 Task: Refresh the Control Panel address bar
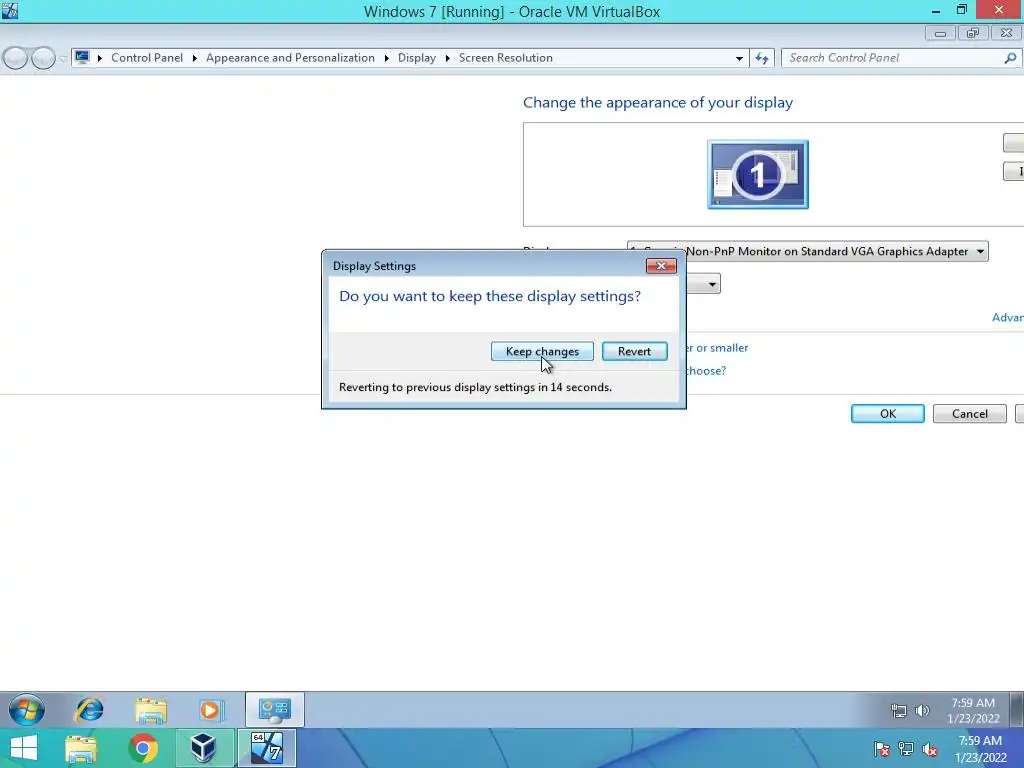click(761, 58)
